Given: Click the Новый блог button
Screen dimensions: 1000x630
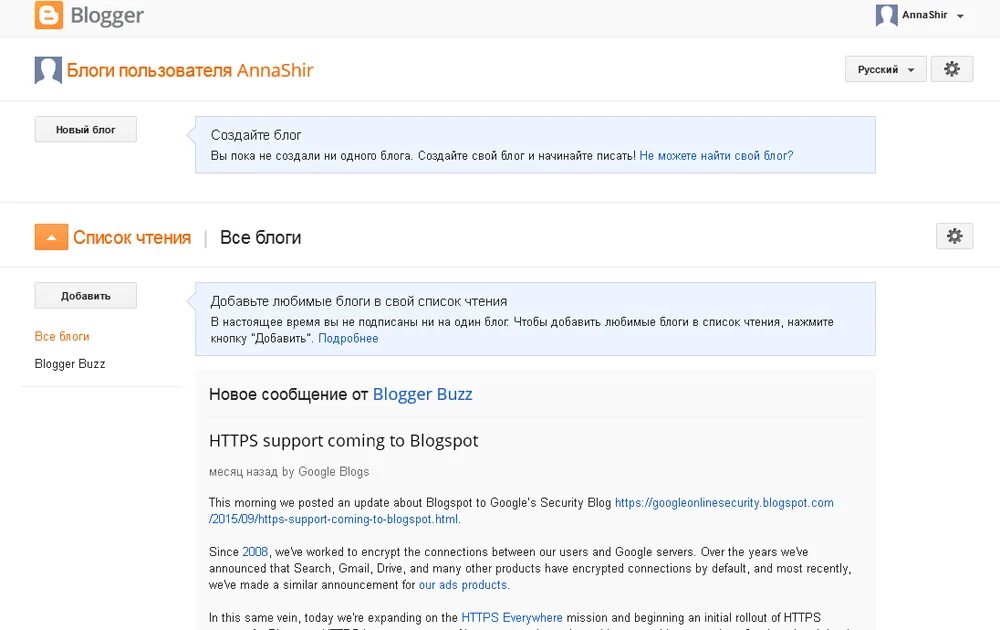Looking at the screenshot, I should tap(85, 129).
